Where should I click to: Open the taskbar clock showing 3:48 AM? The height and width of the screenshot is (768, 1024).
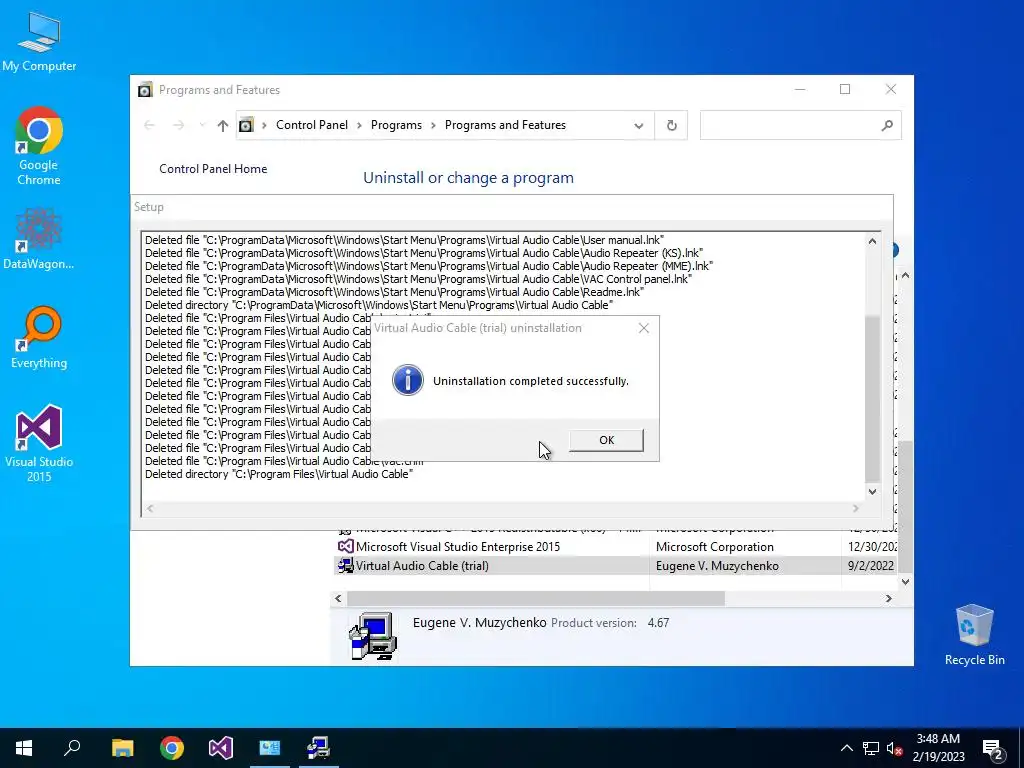pos(938,748)
